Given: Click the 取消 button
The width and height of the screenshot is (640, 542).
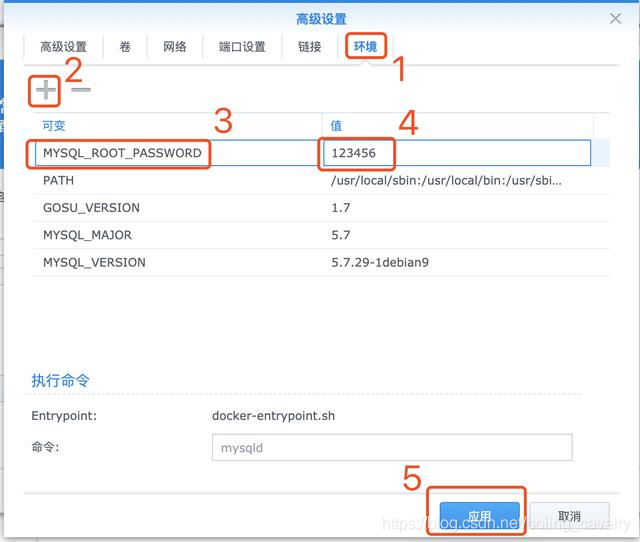Looking at the screenshot, I should [569, 516].
